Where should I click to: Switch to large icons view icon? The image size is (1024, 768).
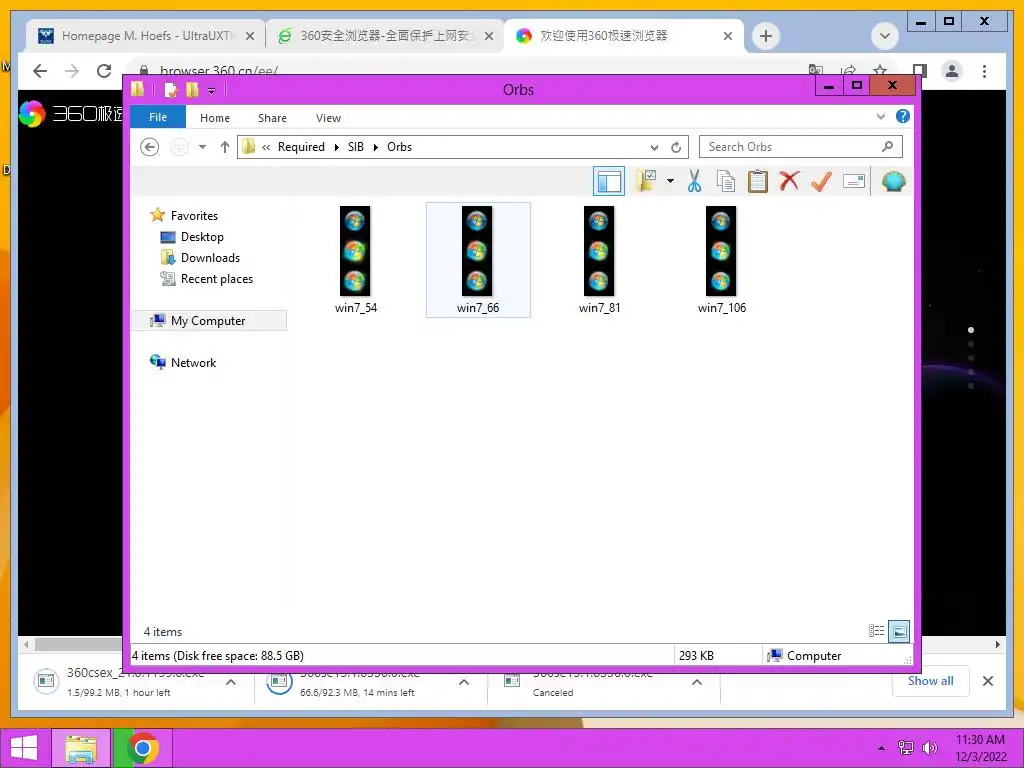(x=899, y=631)
